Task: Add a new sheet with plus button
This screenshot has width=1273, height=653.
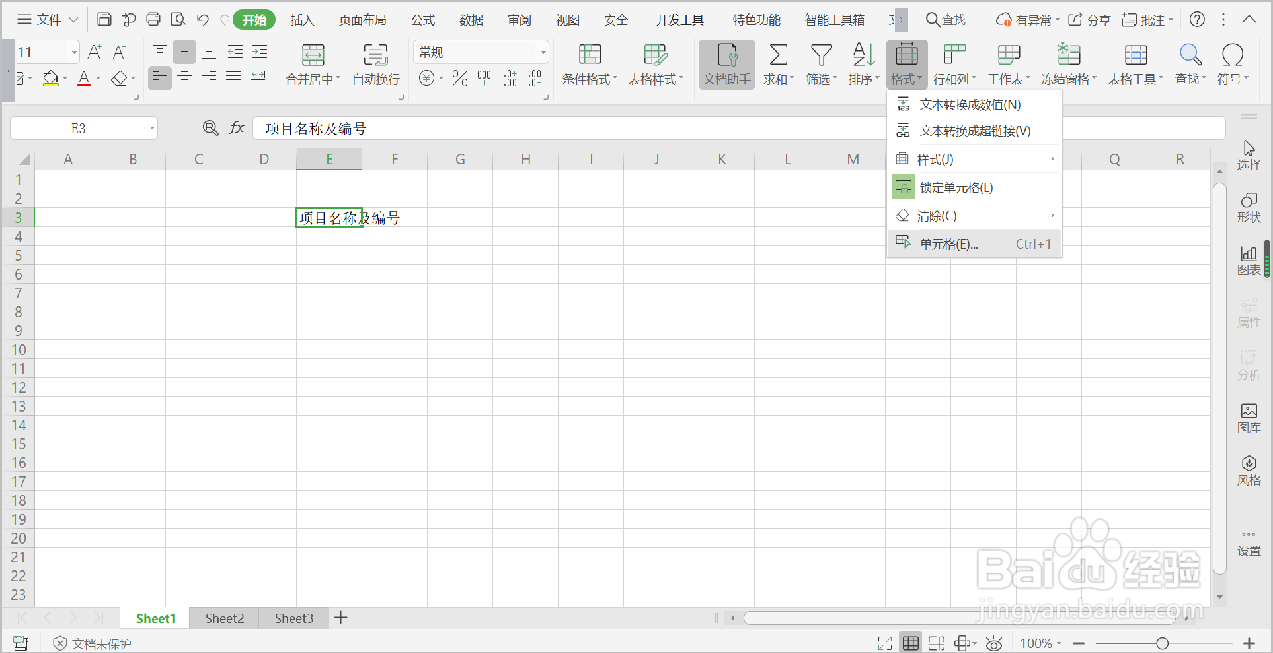Action: pyautogui.click(x=340, y=617)
